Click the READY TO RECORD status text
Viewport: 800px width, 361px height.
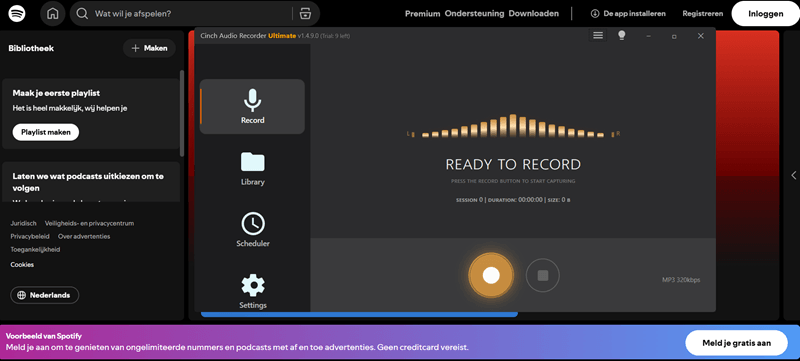point(513,164)
